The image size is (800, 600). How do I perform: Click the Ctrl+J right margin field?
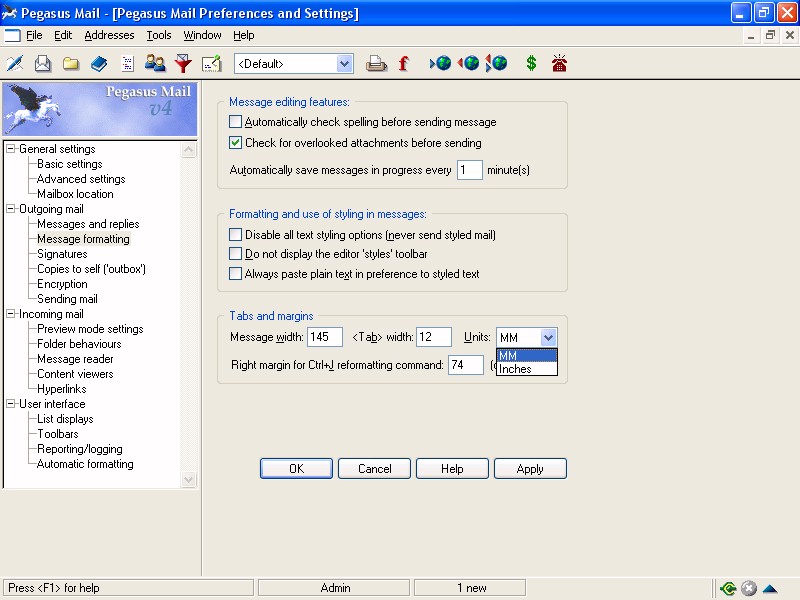466,365
